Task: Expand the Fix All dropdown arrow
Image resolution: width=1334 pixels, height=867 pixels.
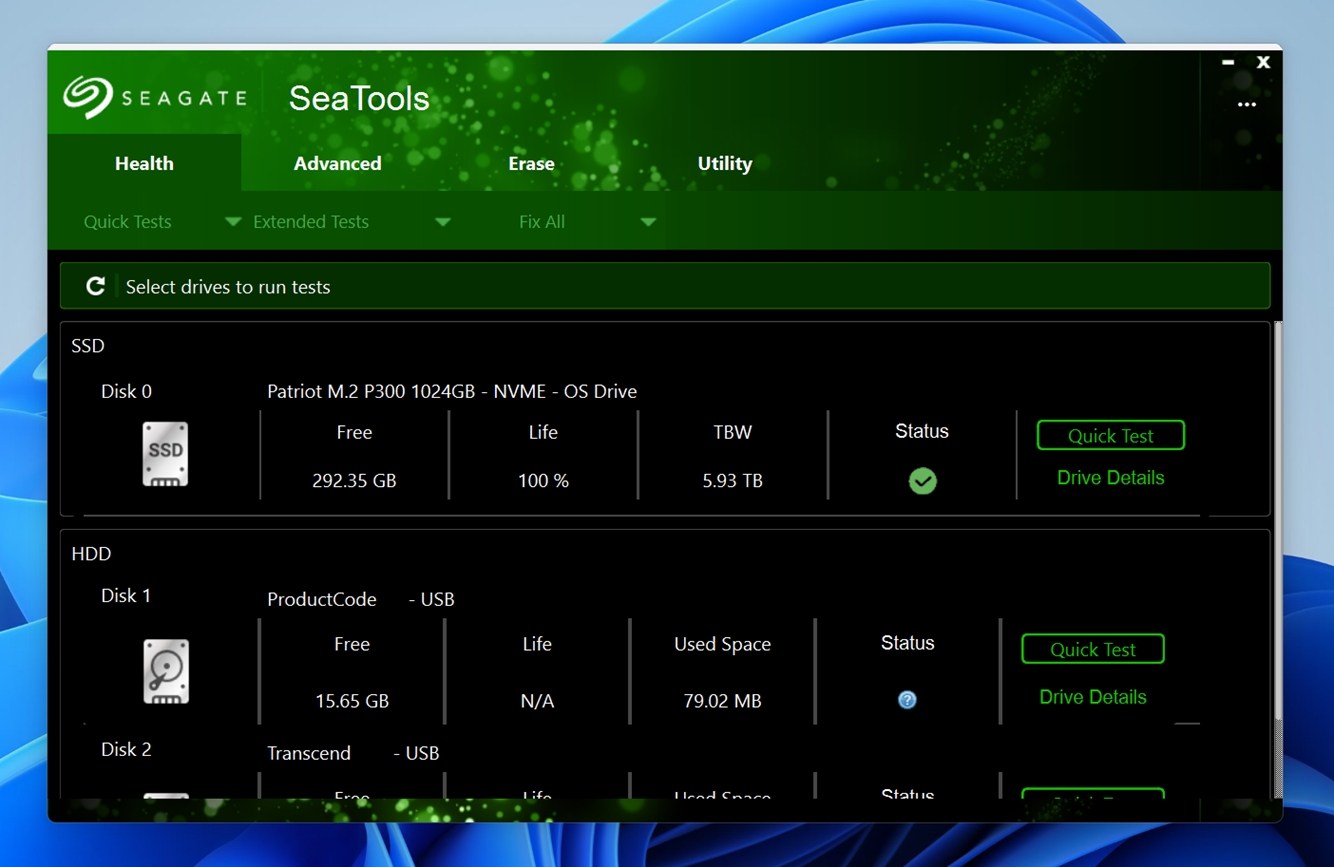Action: (x=648, y=222)
